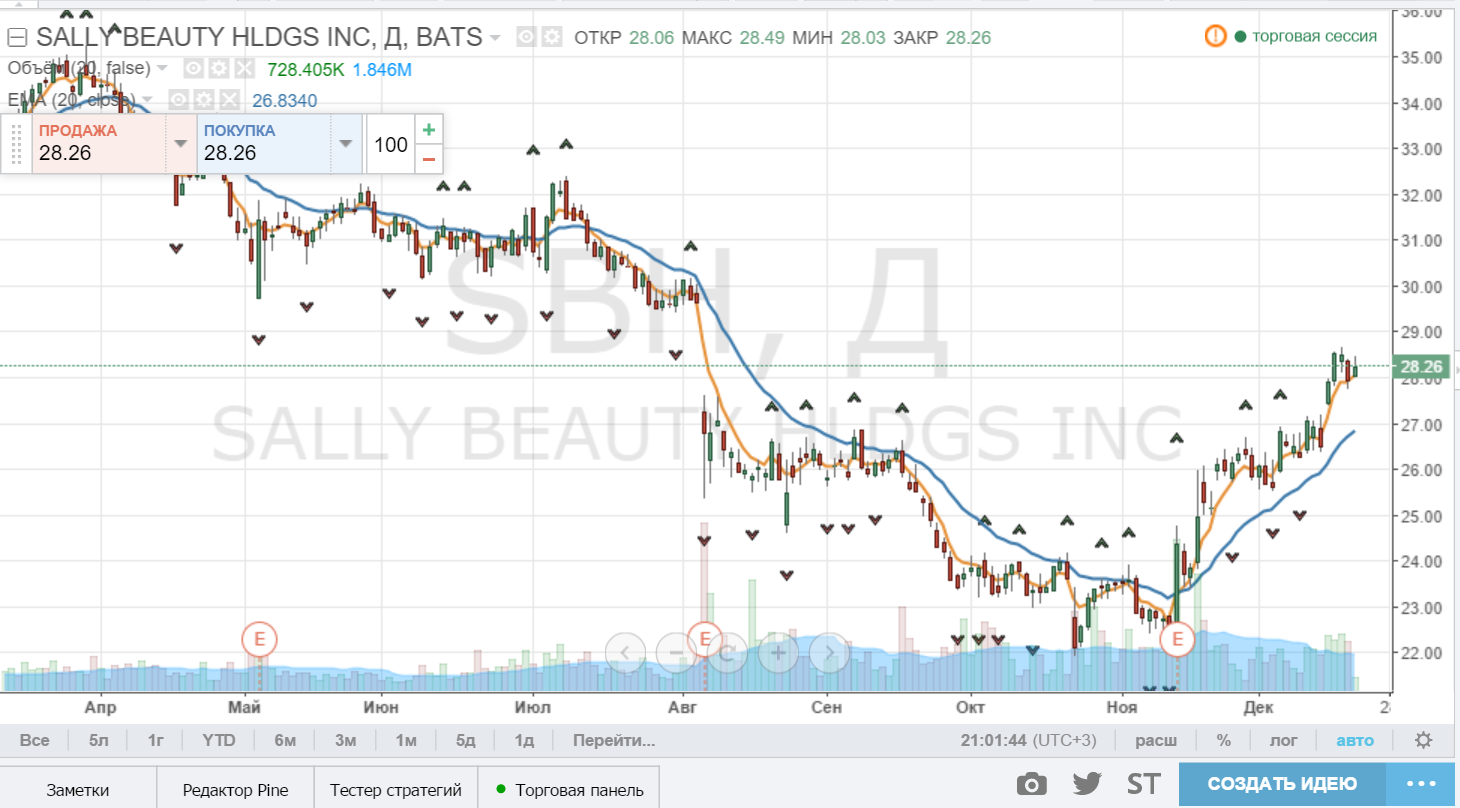Open chart scale settings gear icon
Viewport: 1460px width, 808px height.
1423,741
